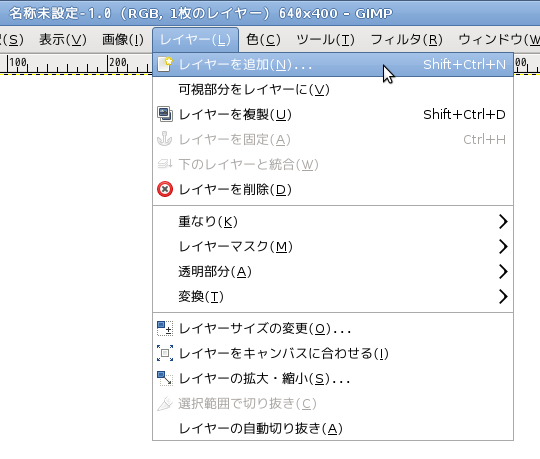Expand the レイヤーマスク(M) submenu arrow

[x=503, y=247]
